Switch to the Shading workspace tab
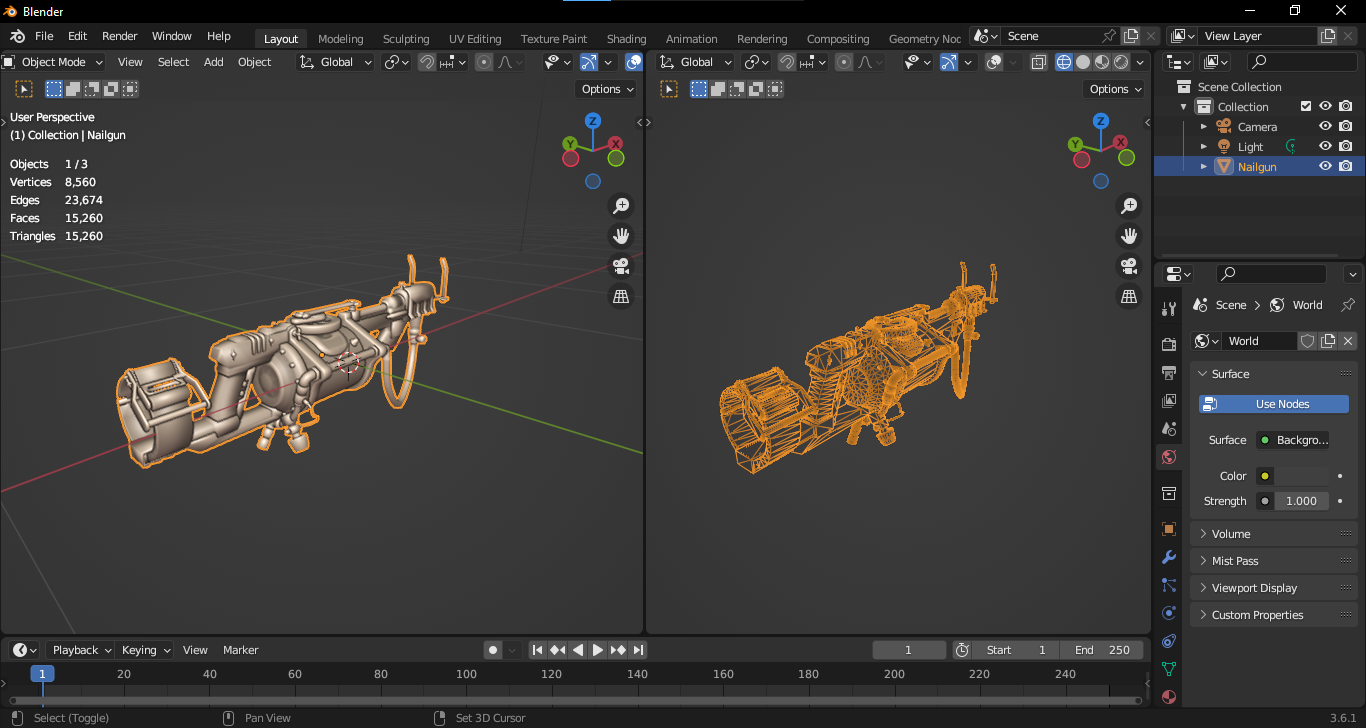Viewport: 1366px width, 728px height. point(626,39)
